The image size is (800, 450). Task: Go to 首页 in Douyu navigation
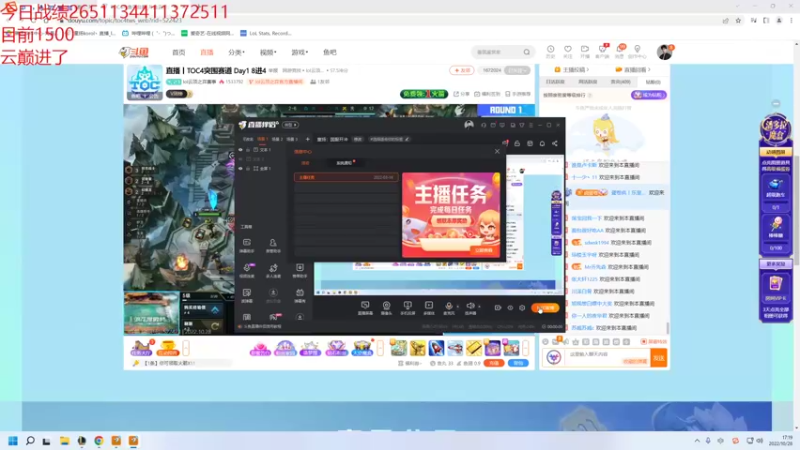(x=179, y=52)
